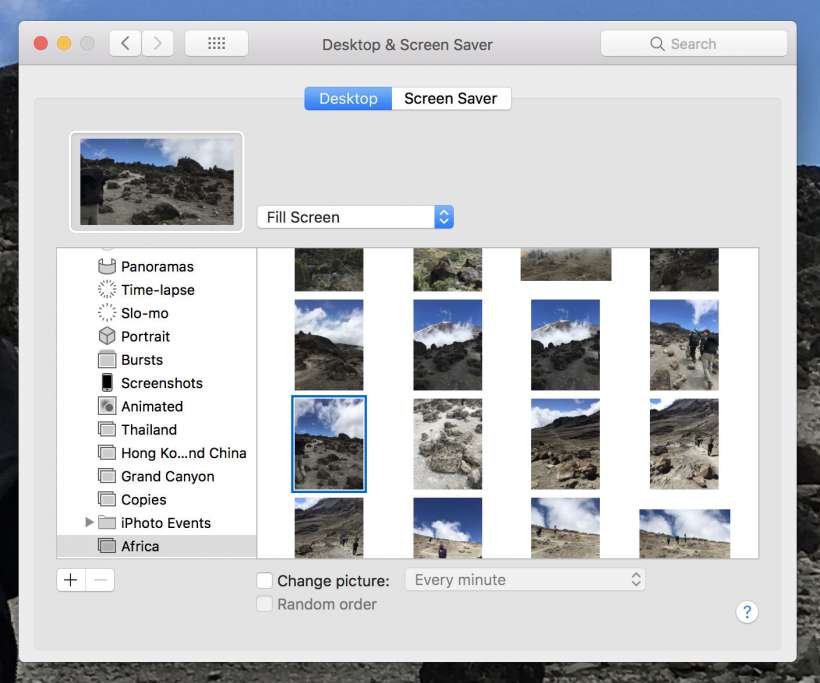Select the Screenshots label
This screenshot has width=820, height=683.
click(x=162, y=383)
